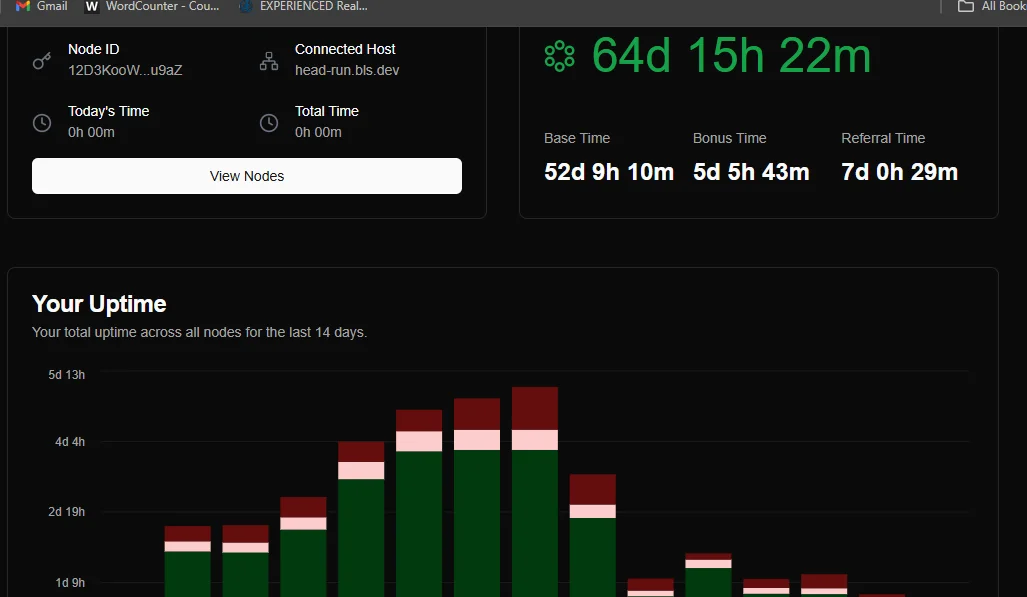1027x597 pixels.
Task: Click the Referral Time label
Action: click(883, 138)
